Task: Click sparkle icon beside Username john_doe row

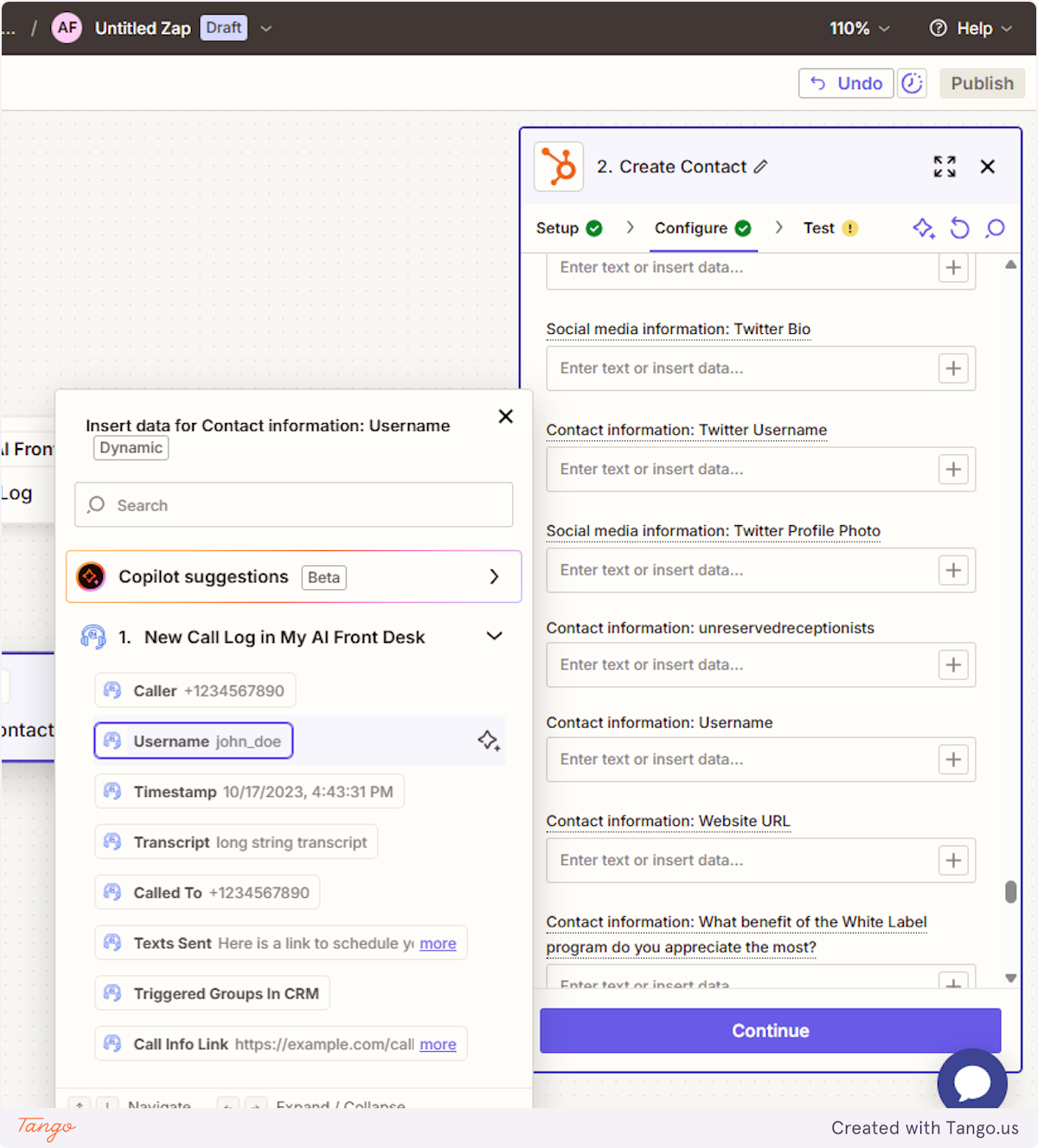Action: [x=489, y=741]
